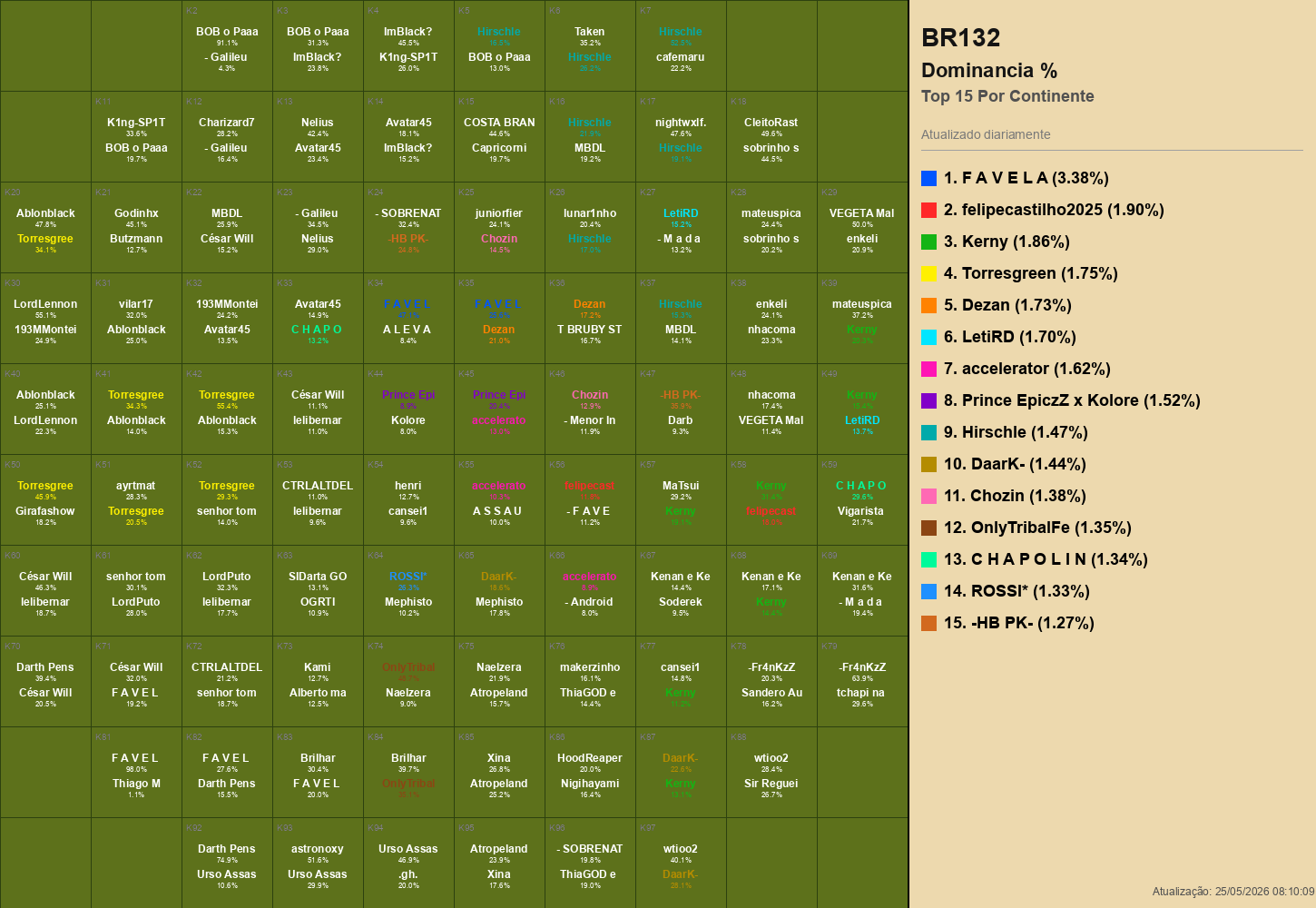Select legend entry 11. Chozin (1.38%)
This screenshot has height=908, width=1316.
[1004, 496]
